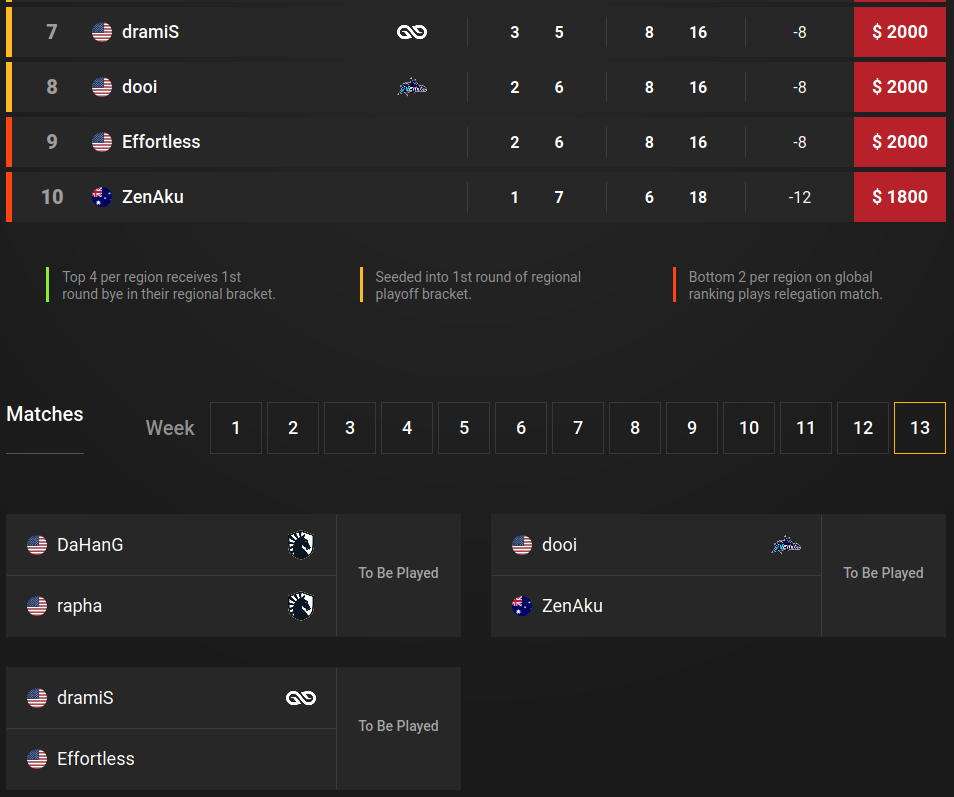Screen dimensions: 954x797
Task: Open Effortless player in match card
Action: (96, 759)
